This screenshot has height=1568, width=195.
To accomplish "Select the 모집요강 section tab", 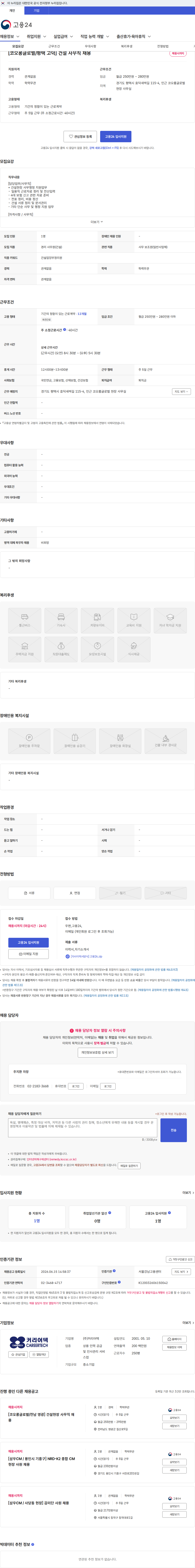I will (x=18, y=46).
